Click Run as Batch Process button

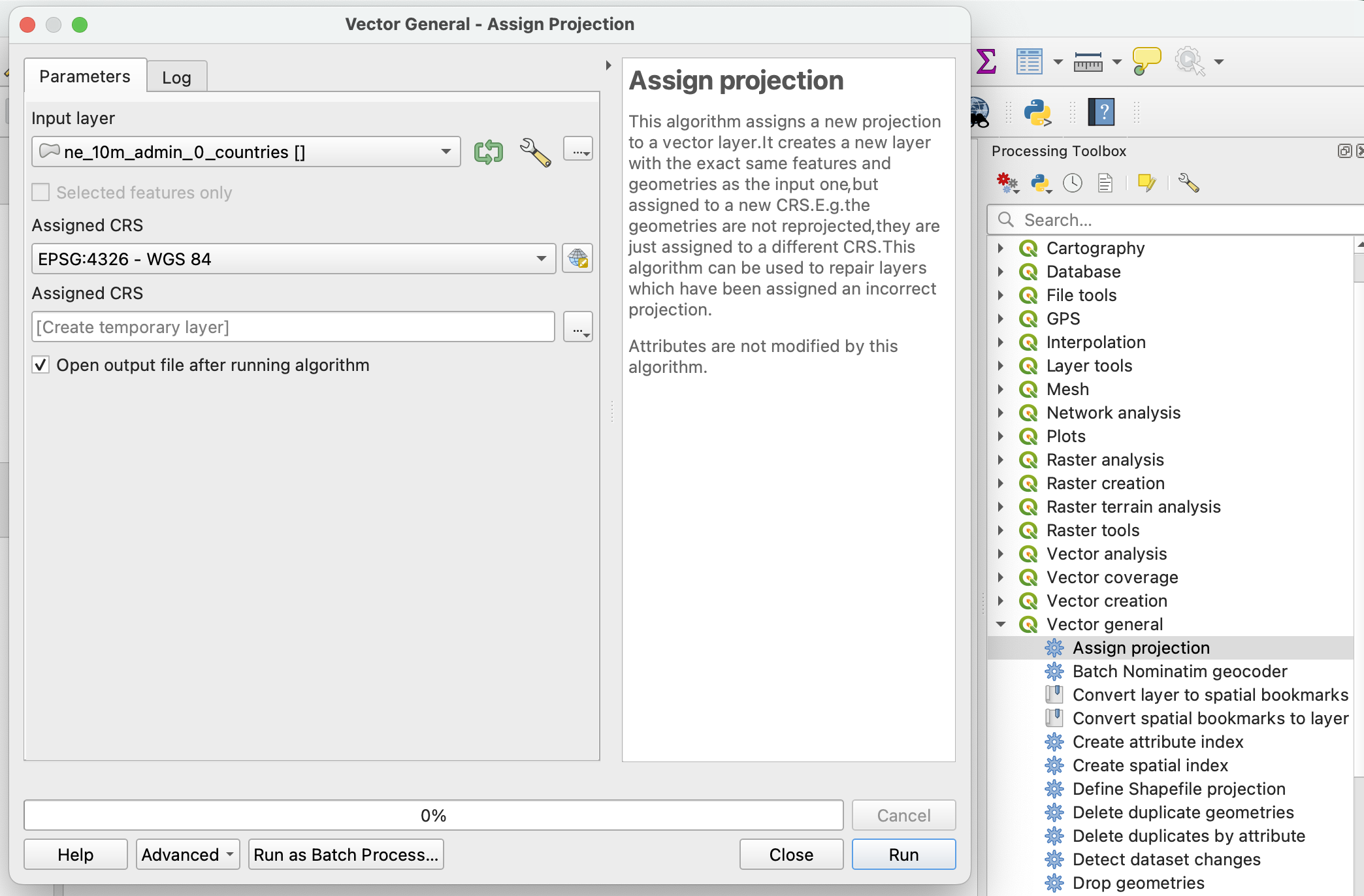346,855
